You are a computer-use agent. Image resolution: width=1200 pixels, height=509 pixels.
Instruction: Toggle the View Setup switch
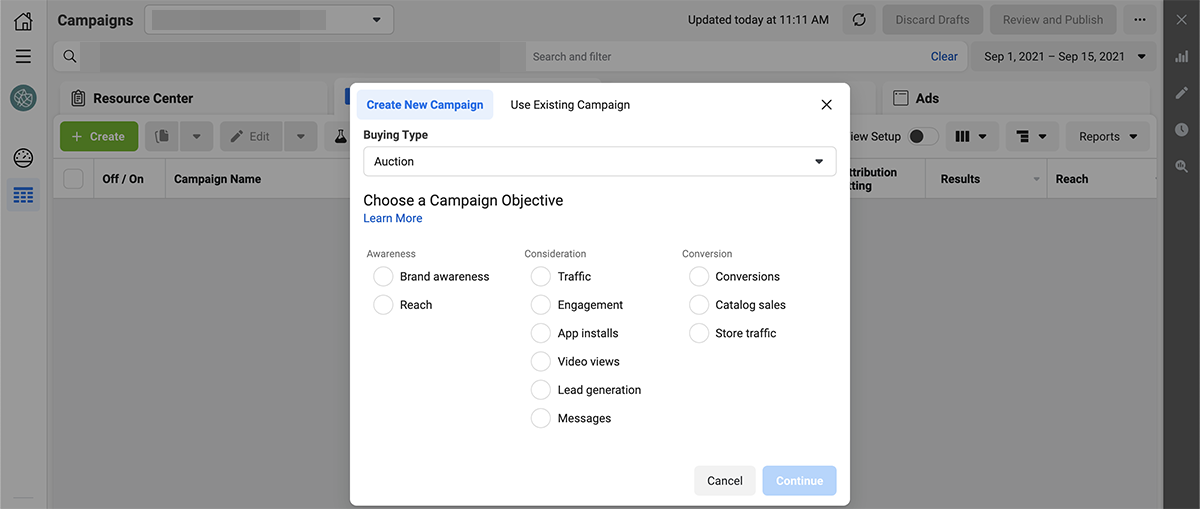[x=922, y=137]
